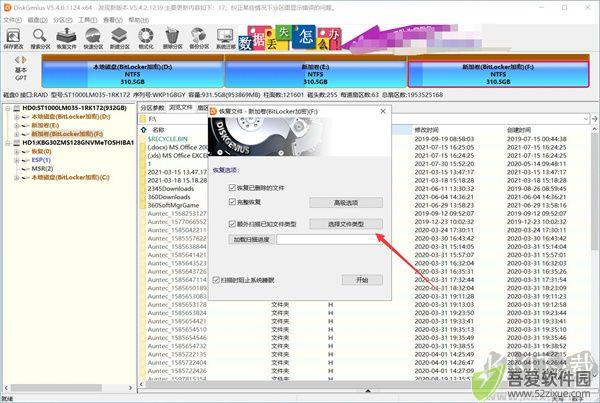Viewport: 600px width, 403px height.
Task: Select the 360SoftMgrGame folder entry
Action: pyautogui.click(x=173, y=205)
